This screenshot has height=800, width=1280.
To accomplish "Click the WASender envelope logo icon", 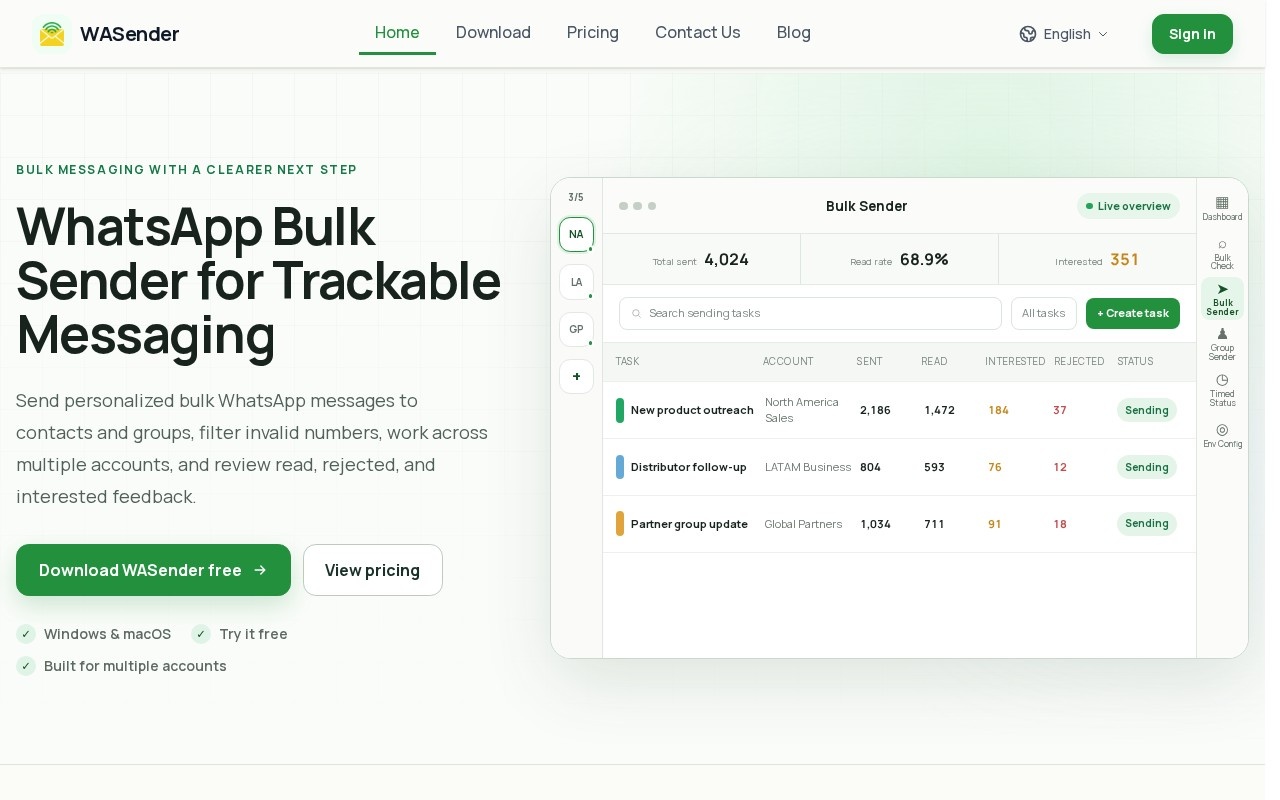I will tap(52, 34).
